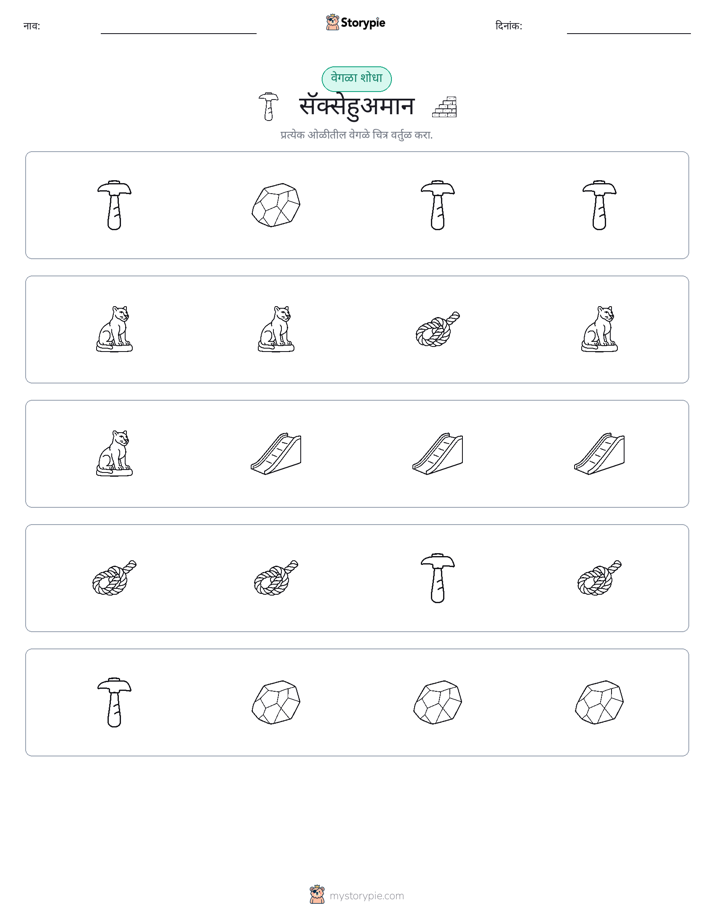
Task: Click the cat statue in the third row
Action: (x=114, y=453)
